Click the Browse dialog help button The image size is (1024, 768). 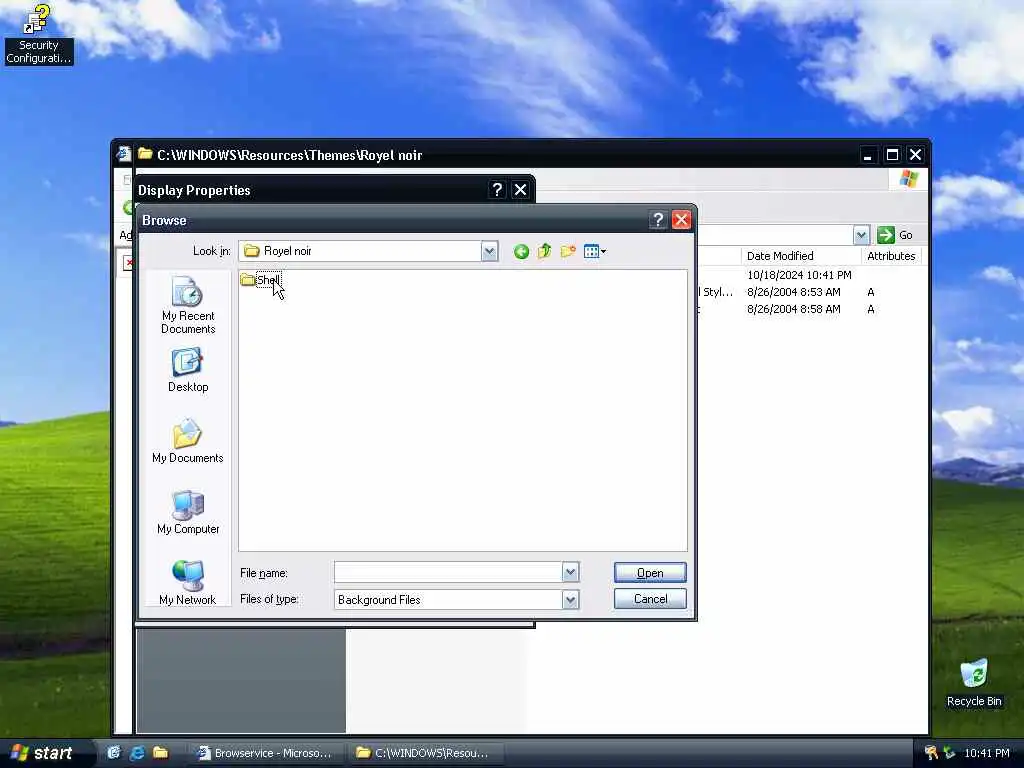pyautogui.click(x=658, y=220)
